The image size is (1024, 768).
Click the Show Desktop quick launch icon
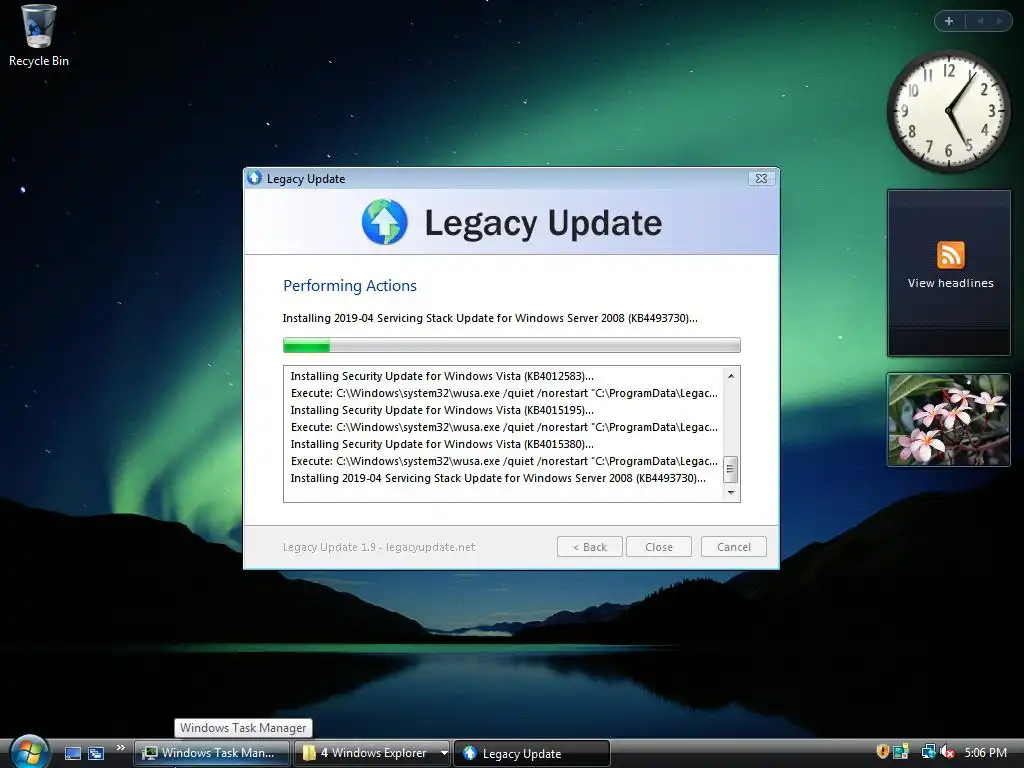click(73, 753)
